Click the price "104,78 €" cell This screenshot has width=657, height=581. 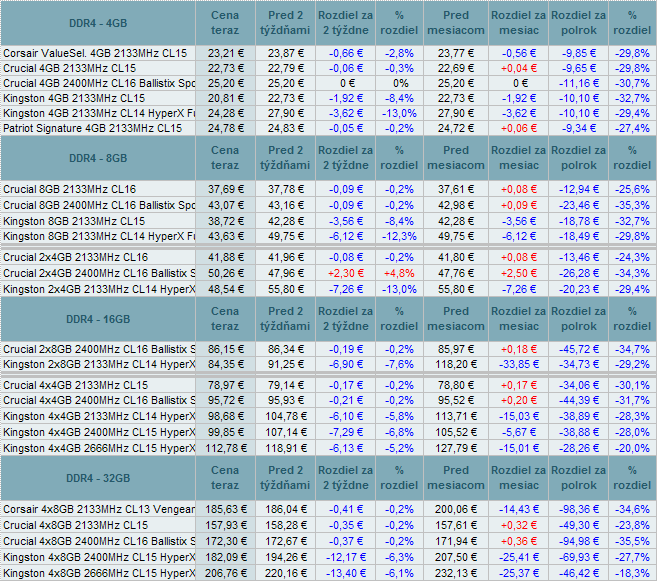[286, 416]
